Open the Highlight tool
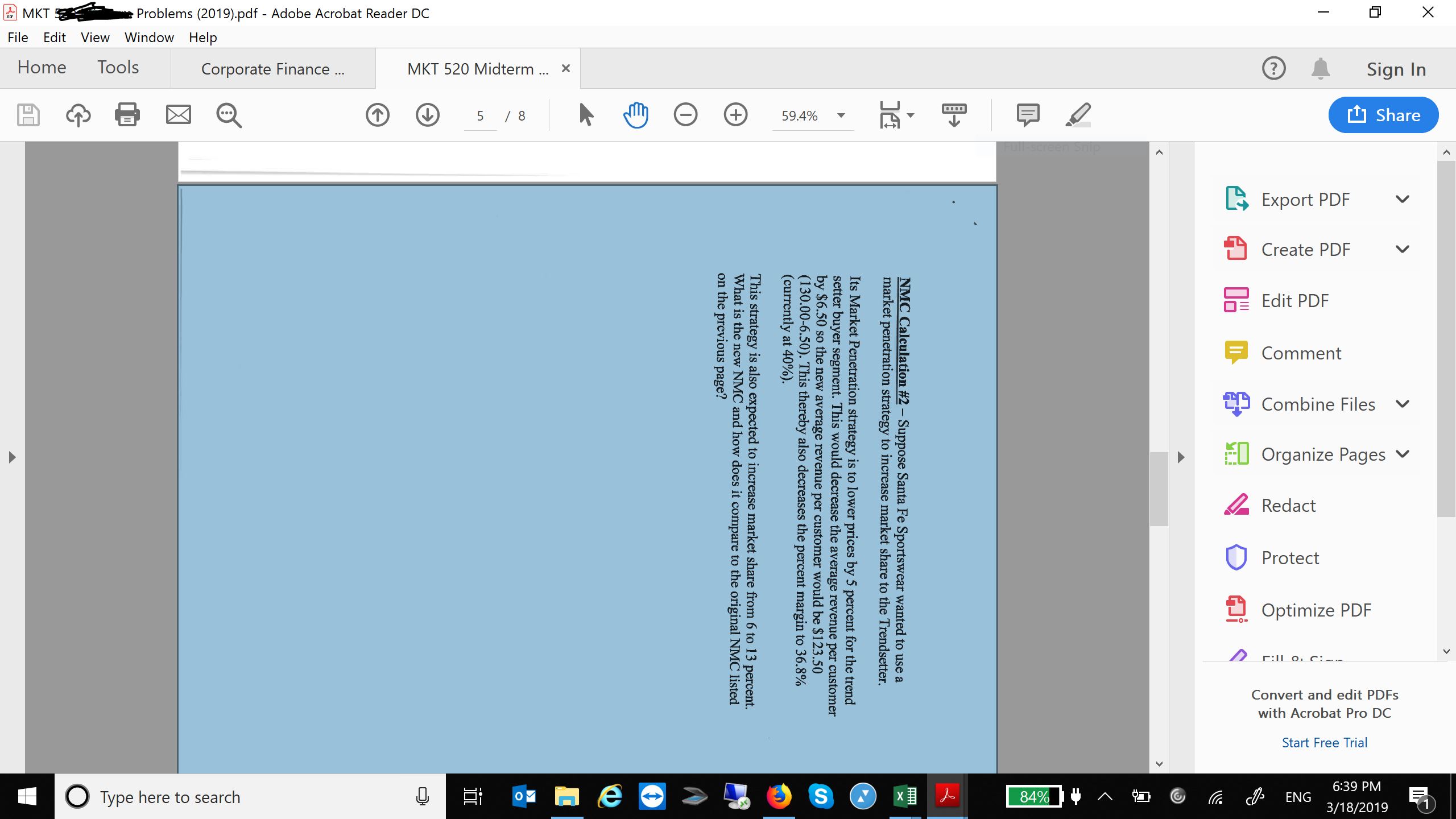The width and height of the screenshot is (1456, 819). 1078,115
